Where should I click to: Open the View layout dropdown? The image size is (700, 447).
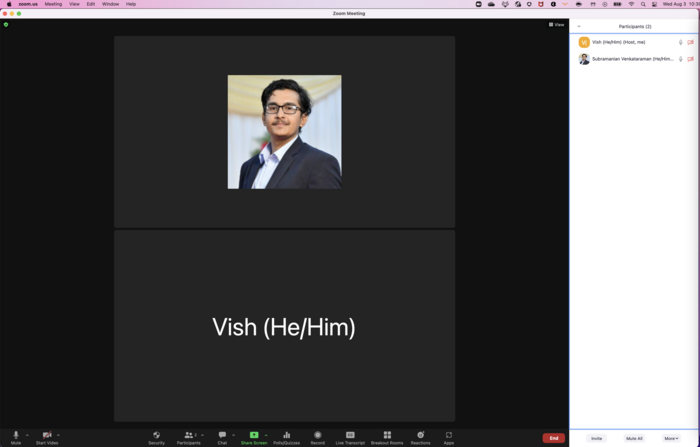(x=557, y=24)
